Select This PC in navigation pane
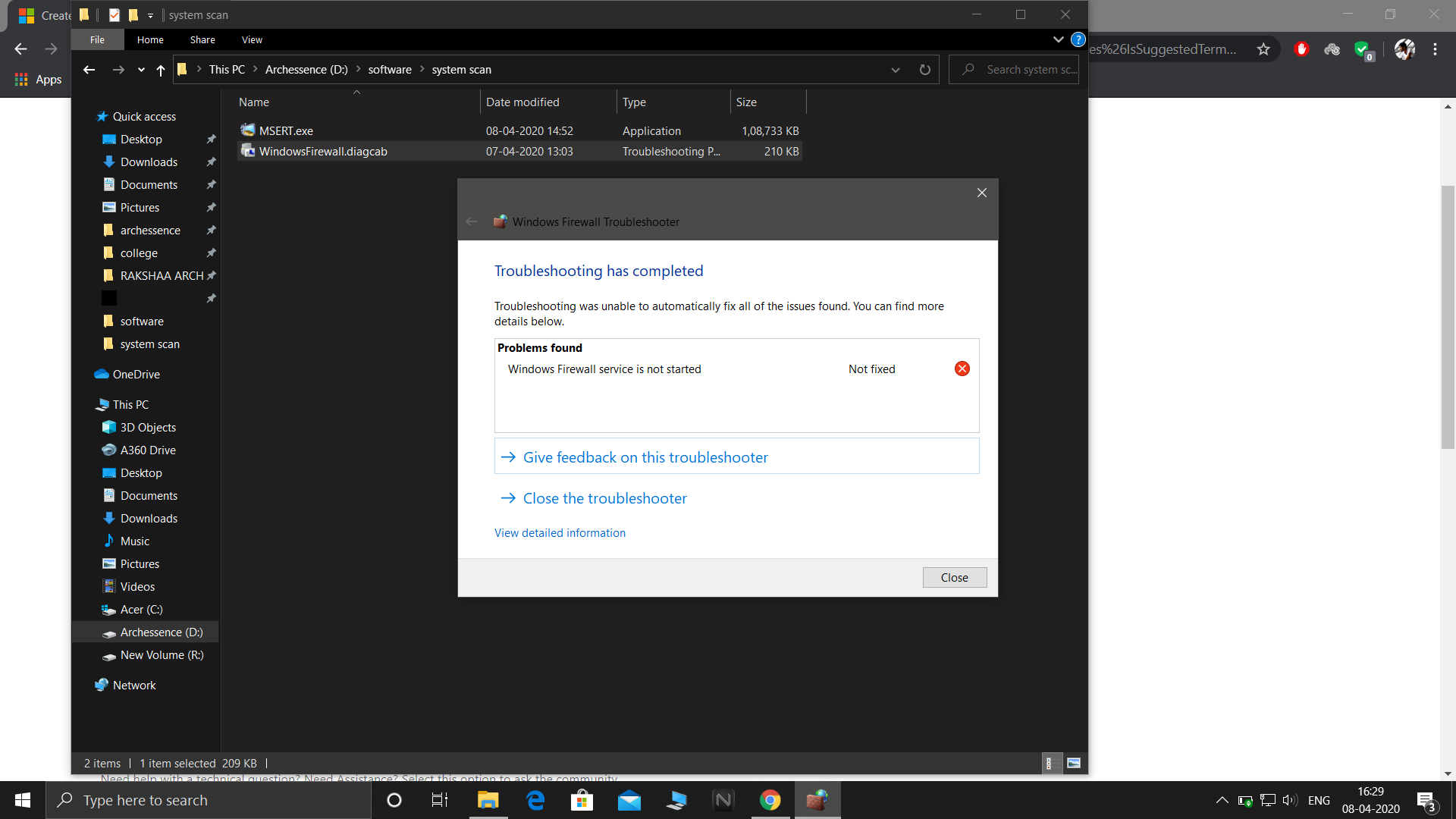This screenshot has width=1456, height=819. tap(130, 404)
